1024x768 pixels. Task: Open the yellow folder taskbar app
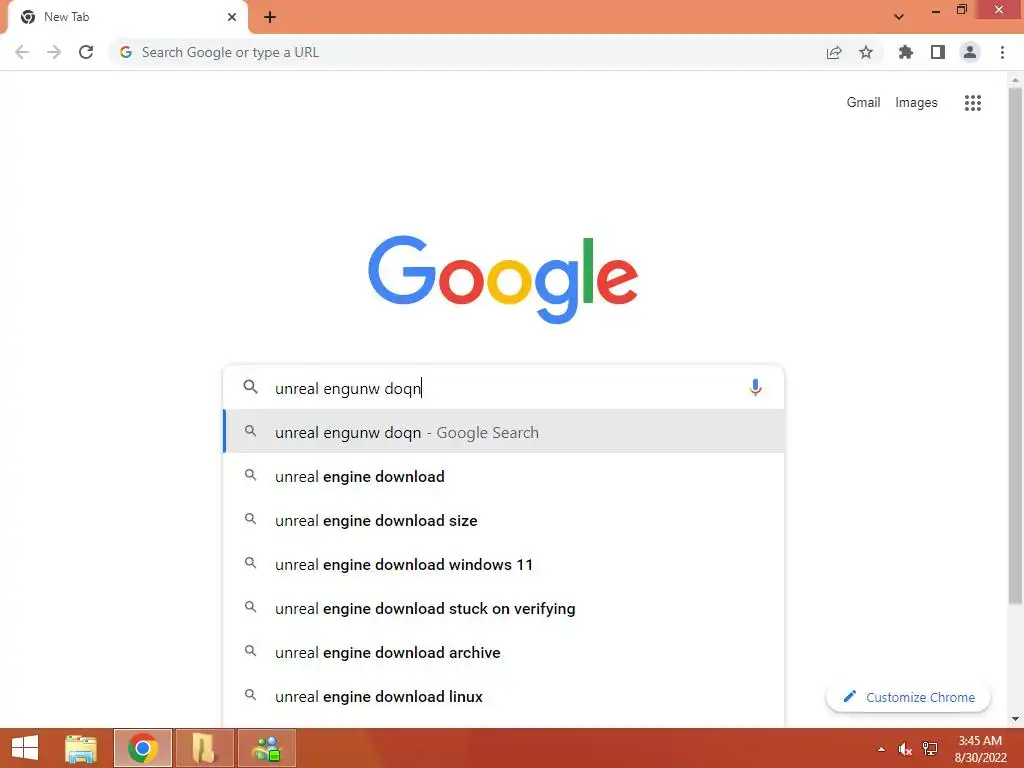click(204, 748)
